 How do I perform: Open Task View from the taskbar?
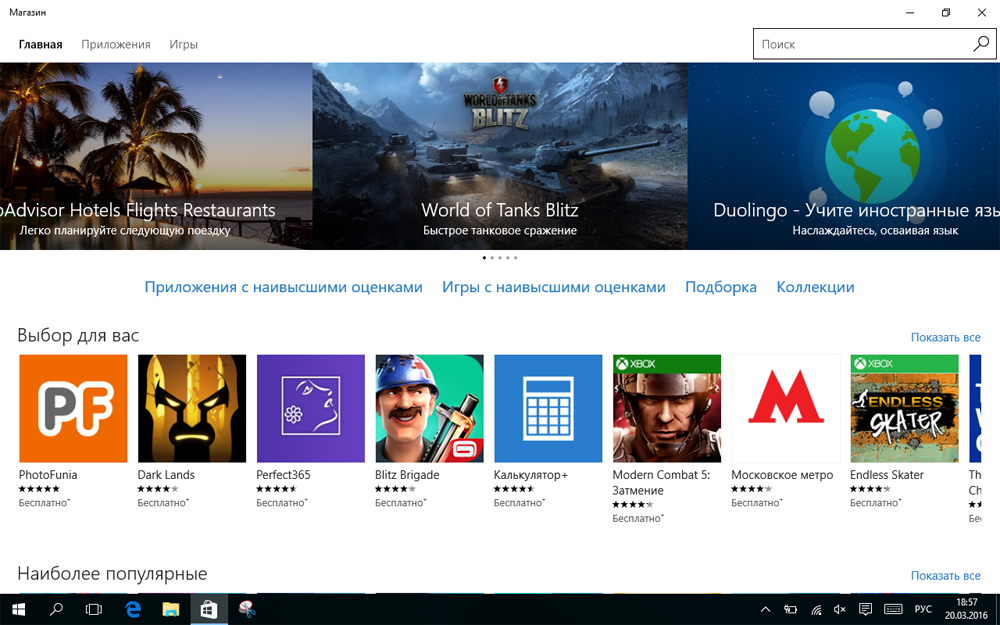point(94,610)
